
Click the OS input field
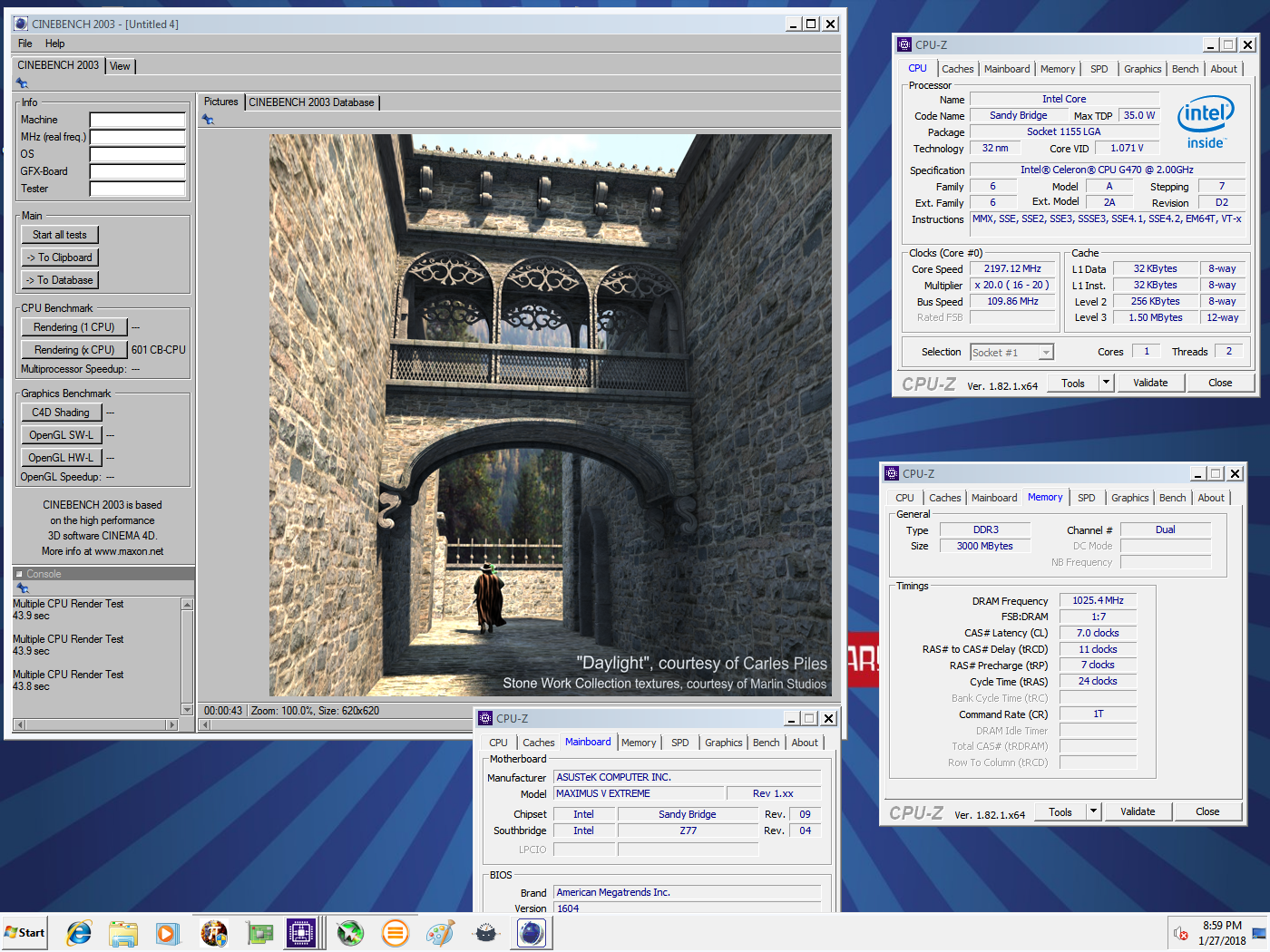[x=137, y=154]
